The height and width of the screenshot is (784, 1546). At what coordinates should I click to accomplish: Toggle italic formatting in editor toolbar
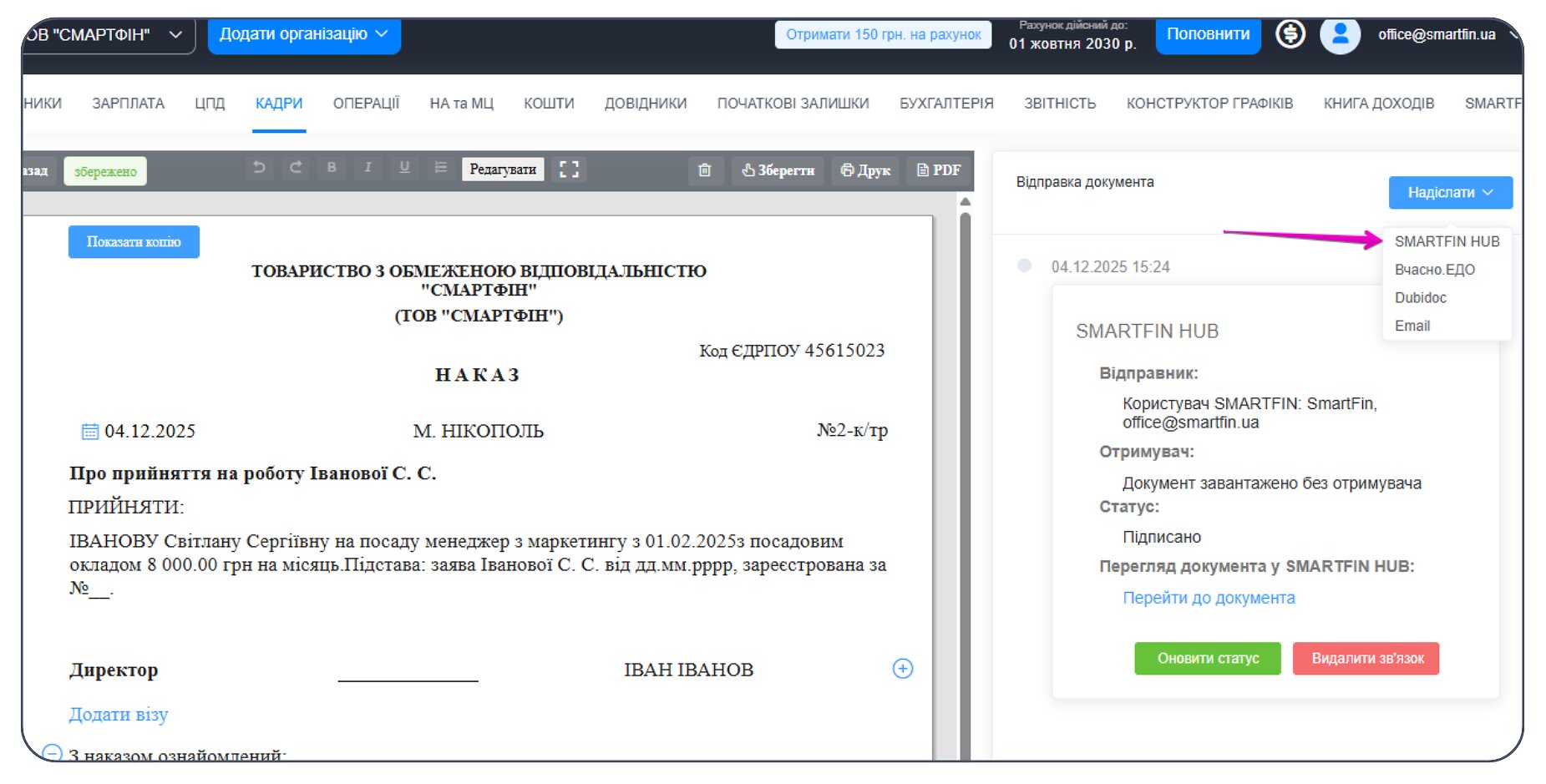click(x=367, y=168)
